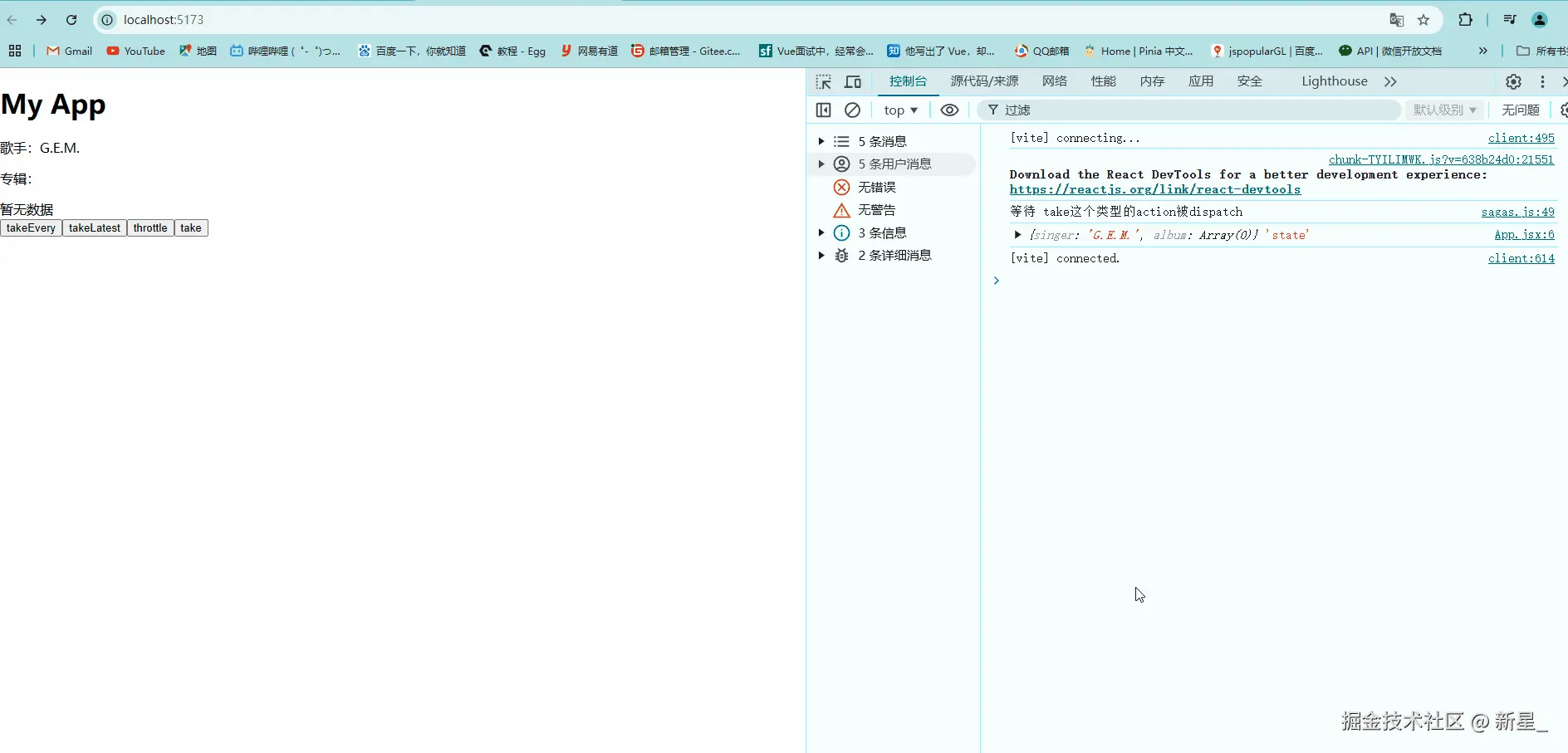The height and width of the screenshot is (753, 1568).
Task: Click the throttle button
Action: [x=150, y=228]
